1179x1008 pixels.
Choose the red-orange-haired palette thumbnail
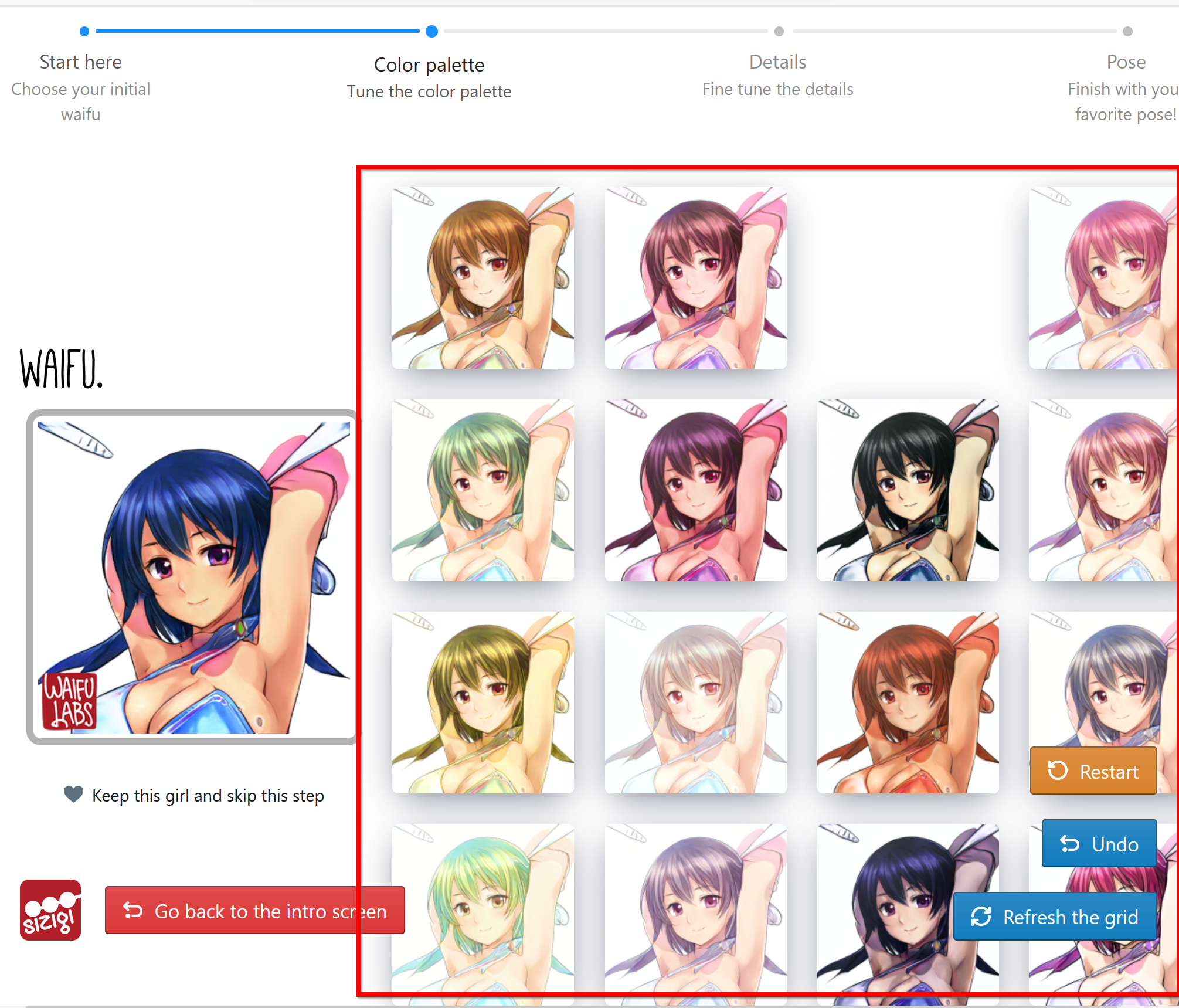(x=908, y=702)
